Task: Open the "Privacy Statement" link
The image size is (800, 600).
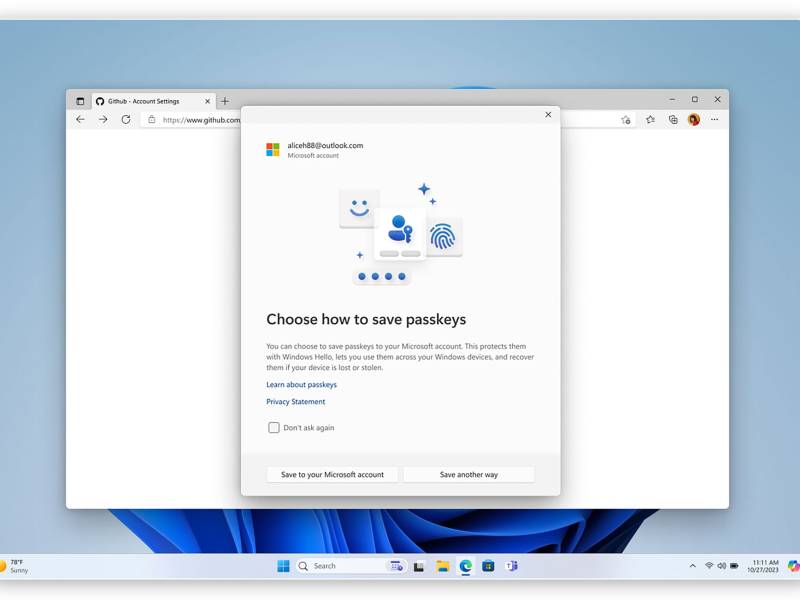Action: pos(295,402)
